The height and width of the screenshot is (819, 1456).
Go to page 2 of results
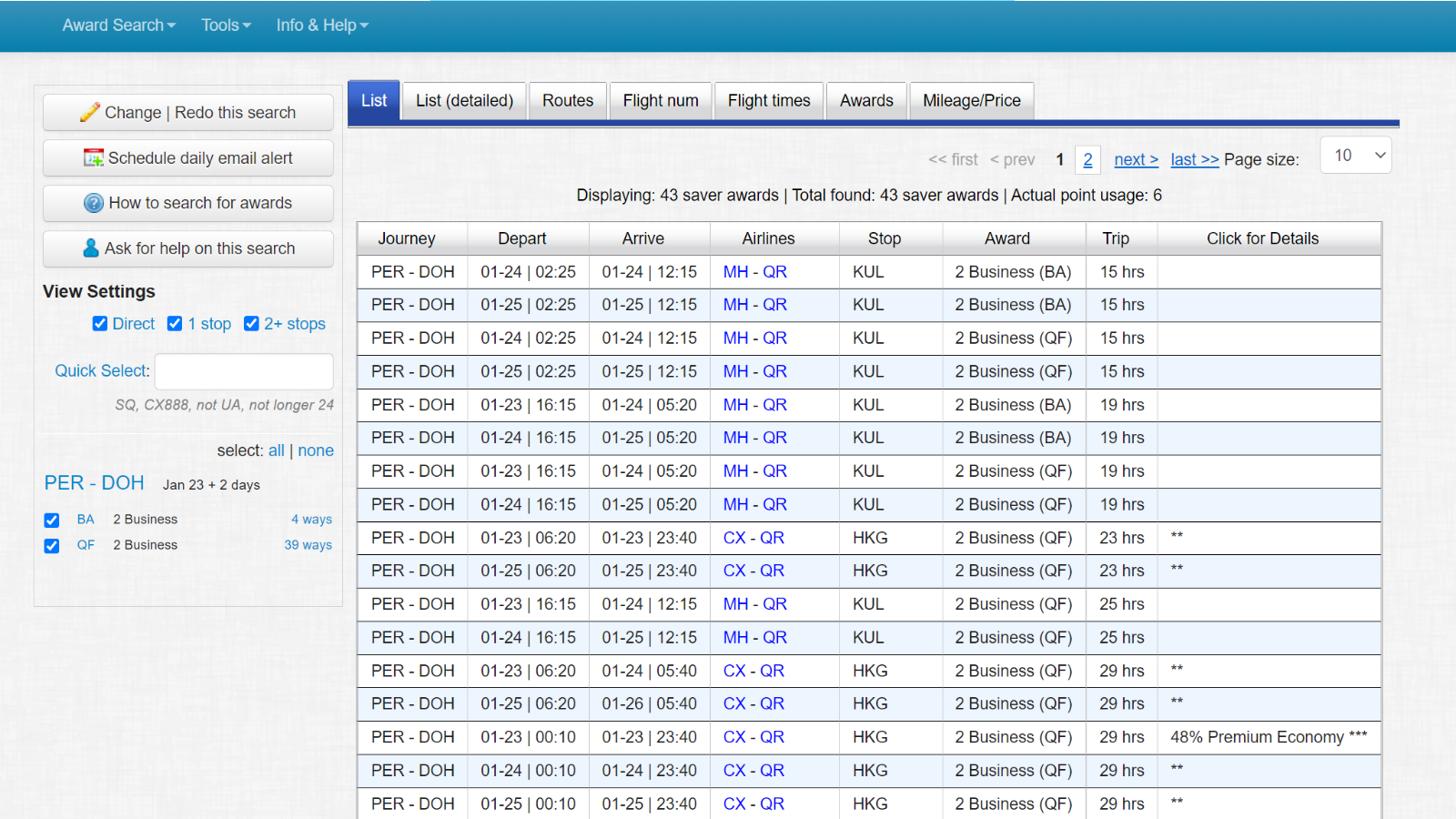coord(1087,159)
